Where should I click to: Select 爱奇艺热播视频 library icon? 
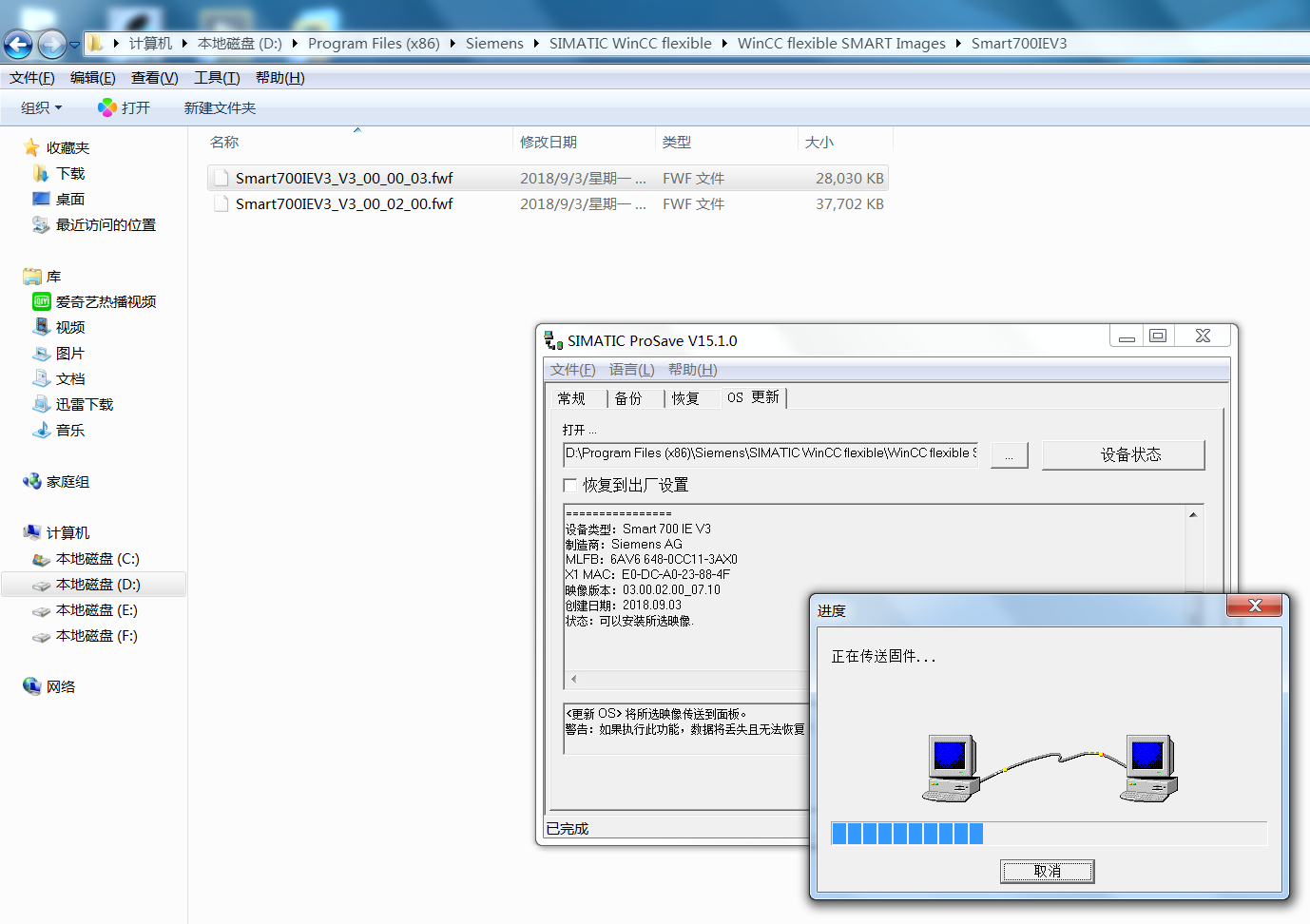[x=42, y=302]
